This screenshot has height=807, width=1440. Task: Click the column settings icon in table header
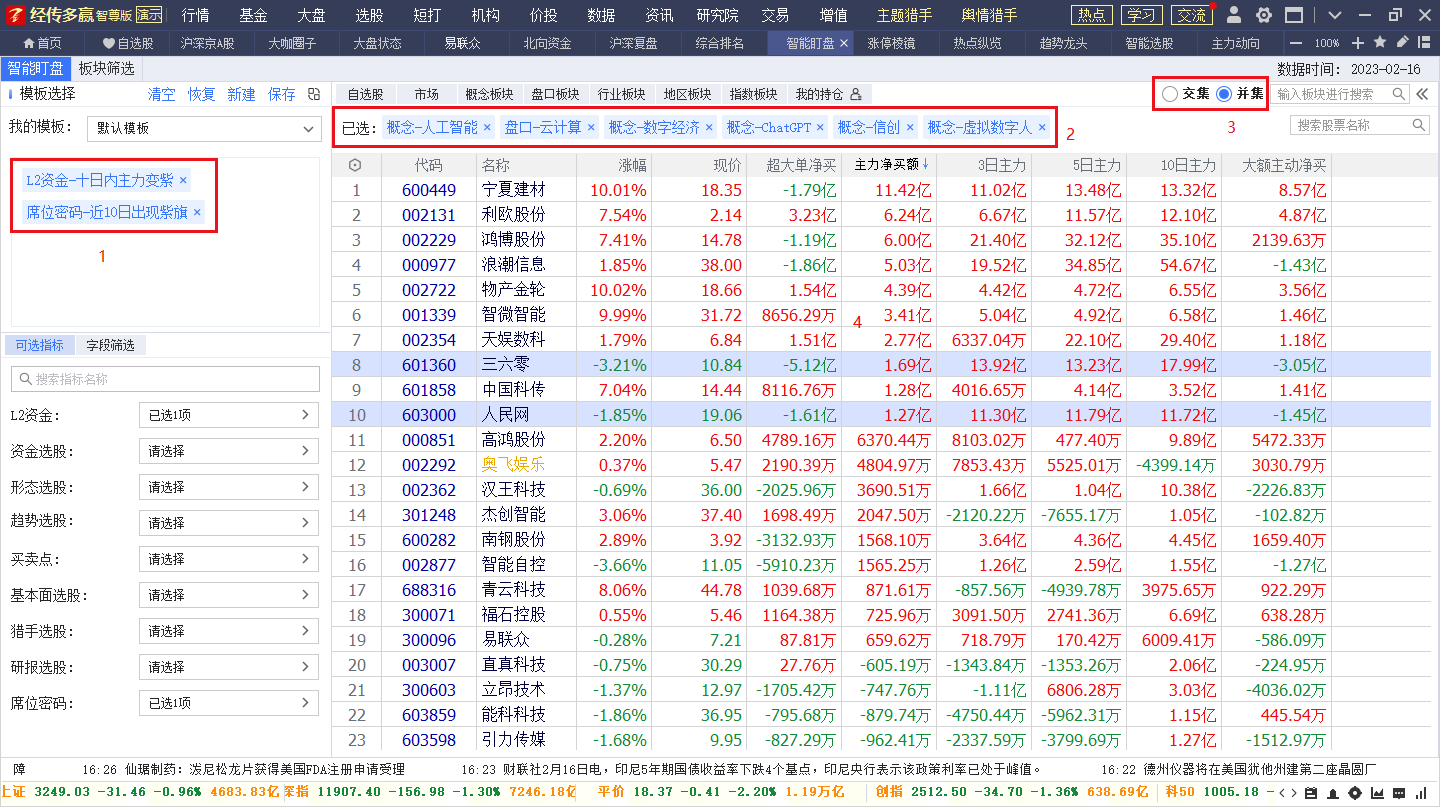[x=355, y=165]
